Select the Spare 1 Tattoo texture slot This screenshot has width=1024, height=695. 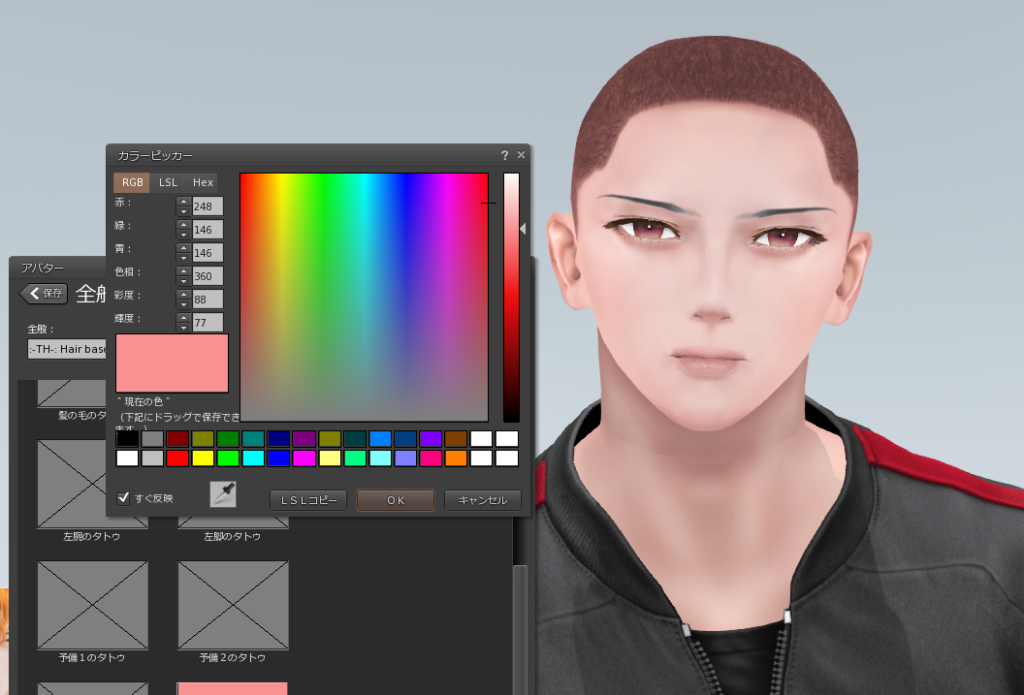92,604
